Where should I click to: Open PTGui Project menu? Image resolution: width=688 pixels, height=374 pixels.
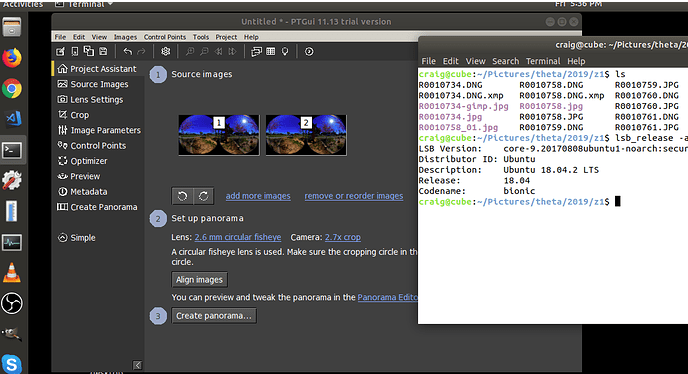point(226,37)
